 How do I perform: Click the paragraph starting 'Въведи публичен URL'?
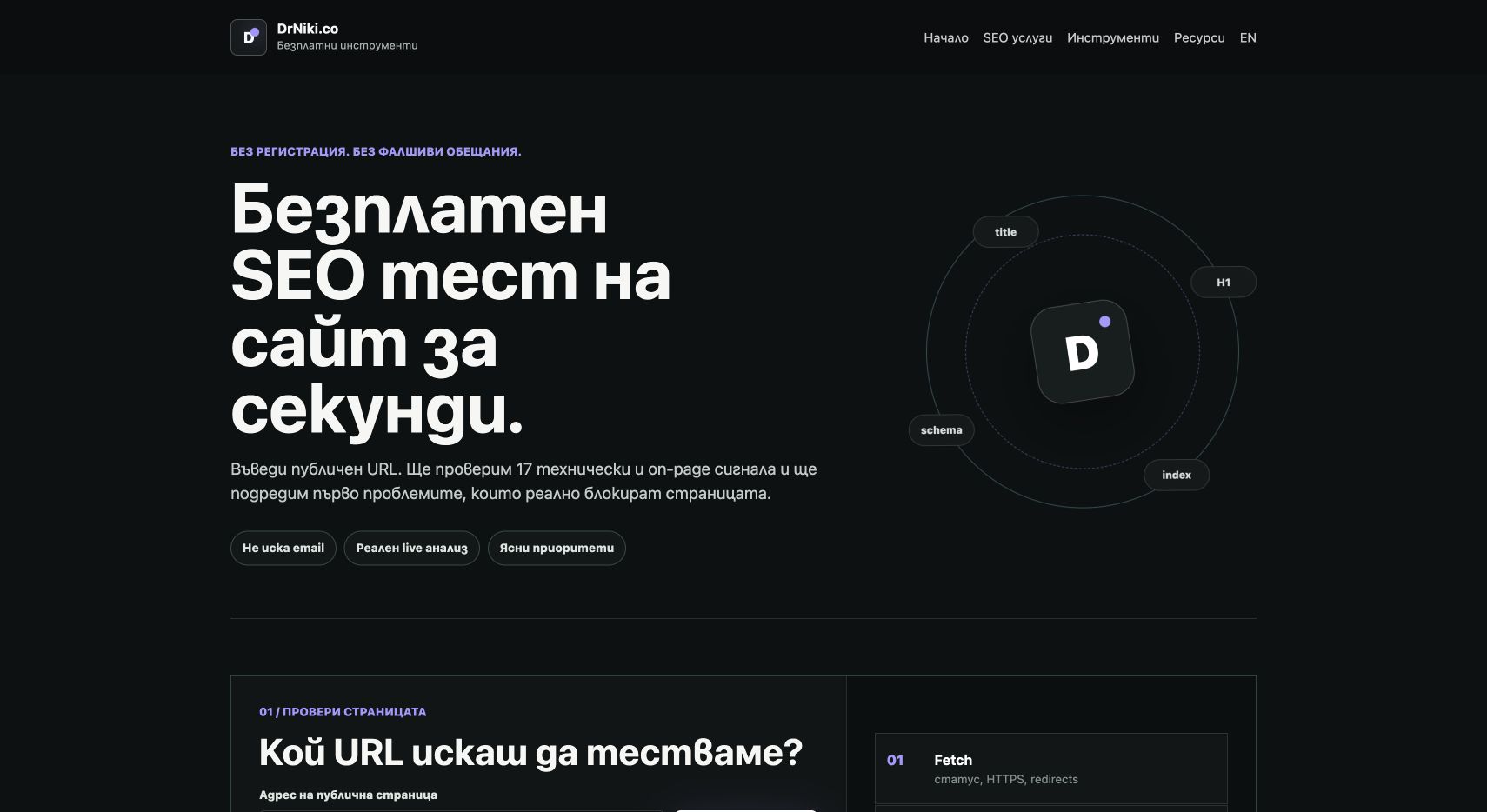tap(523, 481)
